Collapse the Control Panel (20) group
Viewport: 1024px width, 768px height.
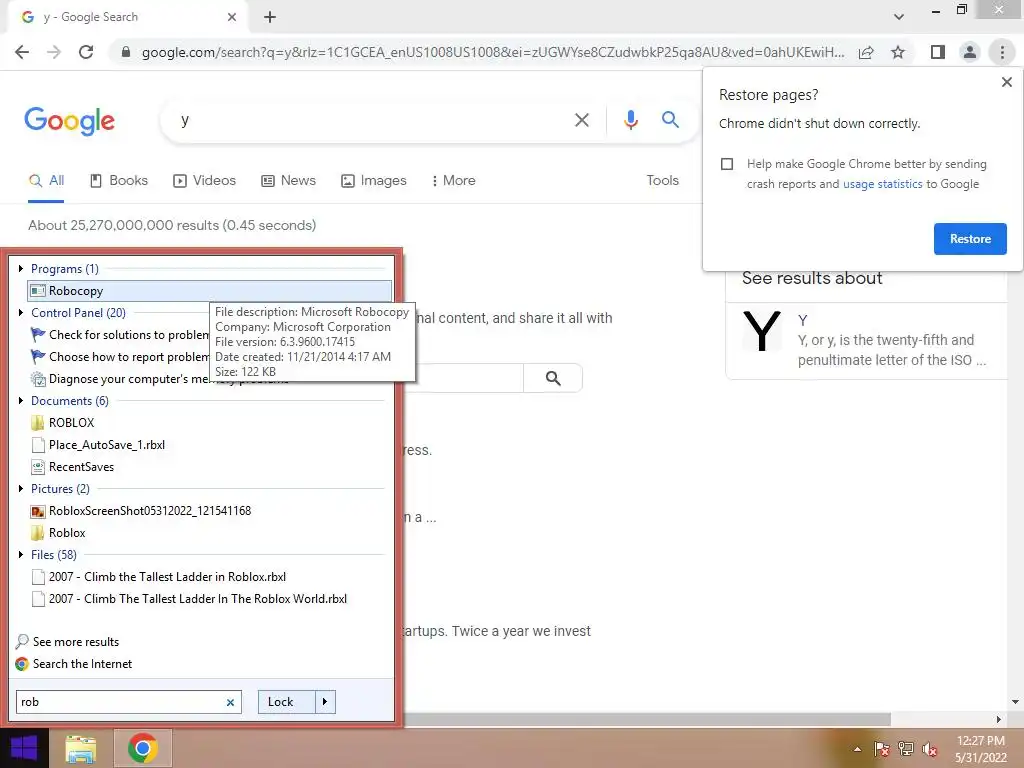pyautogui.click(x=21, y=313)
